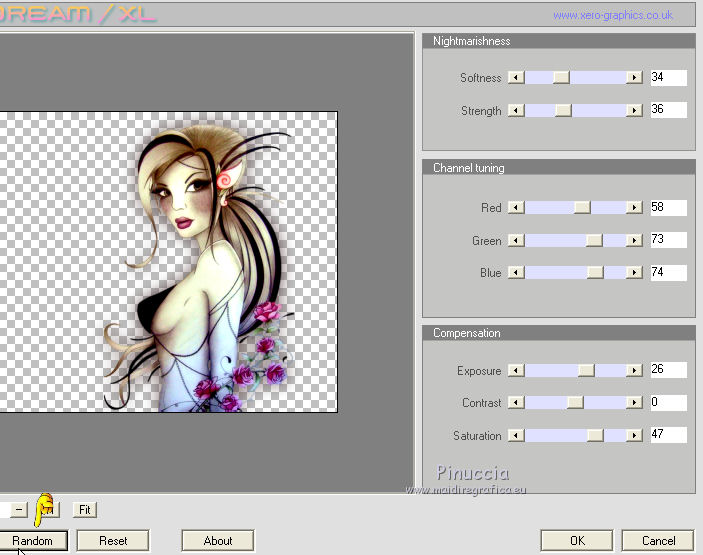Click the Red slider thumb
Viewport: 703px width, 555px height.
point(582,207)
